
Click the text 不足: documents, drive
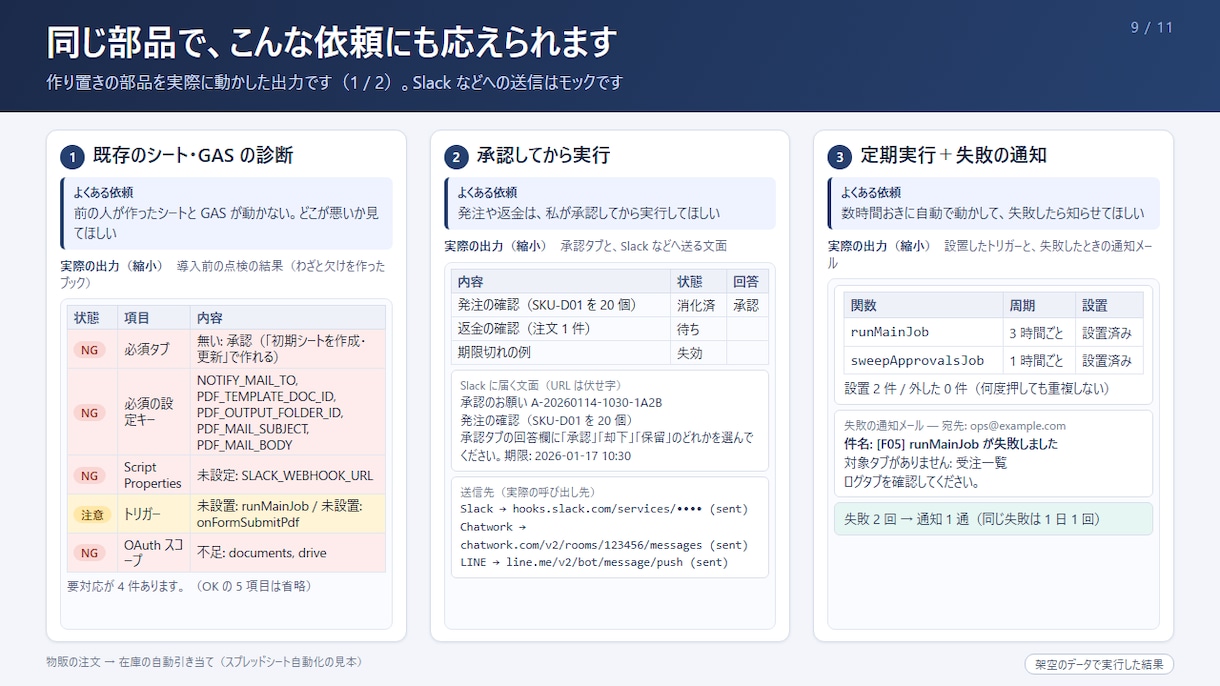(262, 553)
